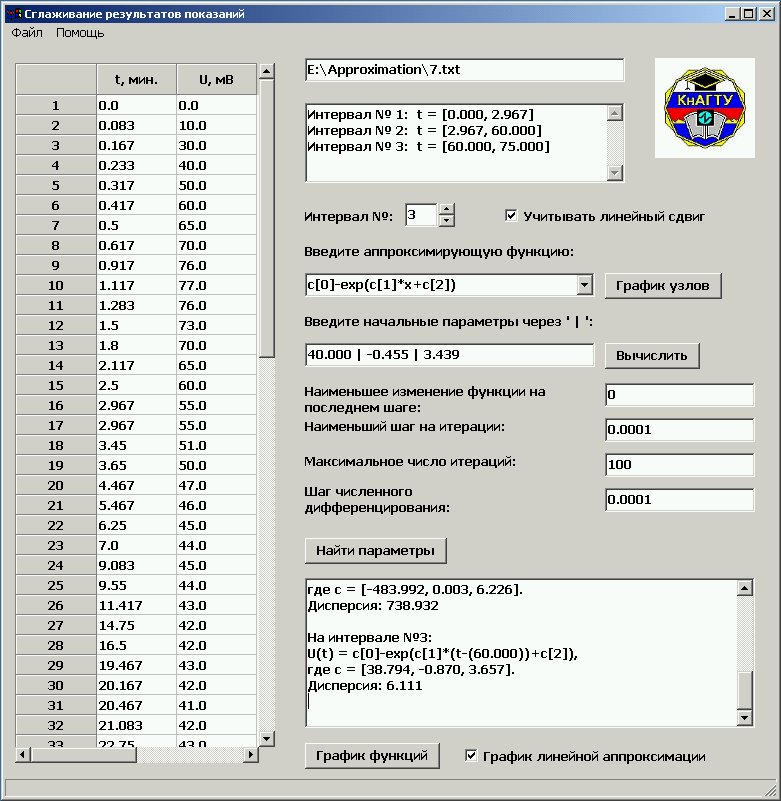Select the 't, мин.' column header
781x801 pixels.
(x=136, y=79)
